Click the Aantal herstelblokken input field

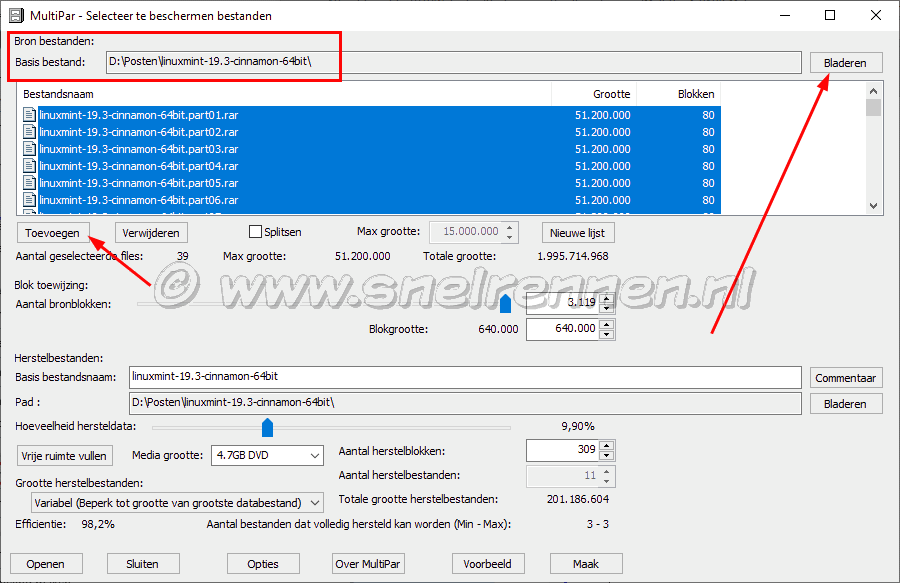[x=563, y=450]
